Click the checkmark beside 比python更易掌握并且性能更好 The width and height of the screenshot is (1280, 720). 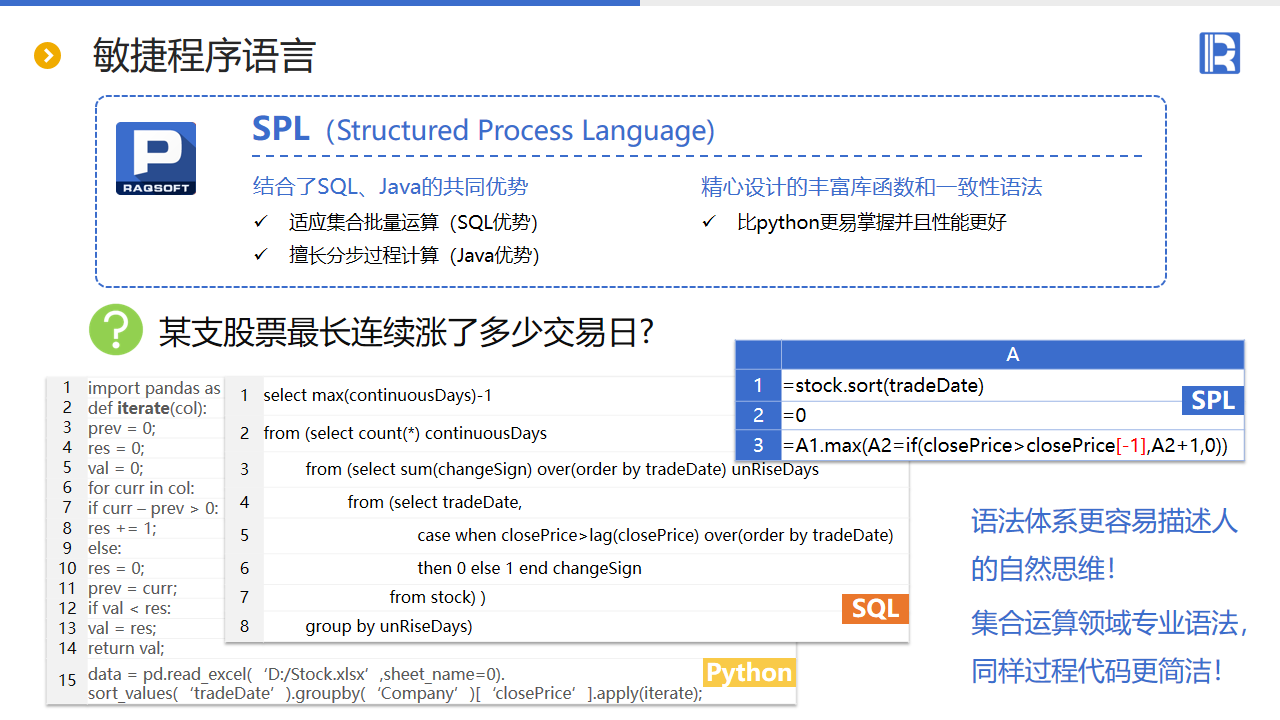(709, 222)
